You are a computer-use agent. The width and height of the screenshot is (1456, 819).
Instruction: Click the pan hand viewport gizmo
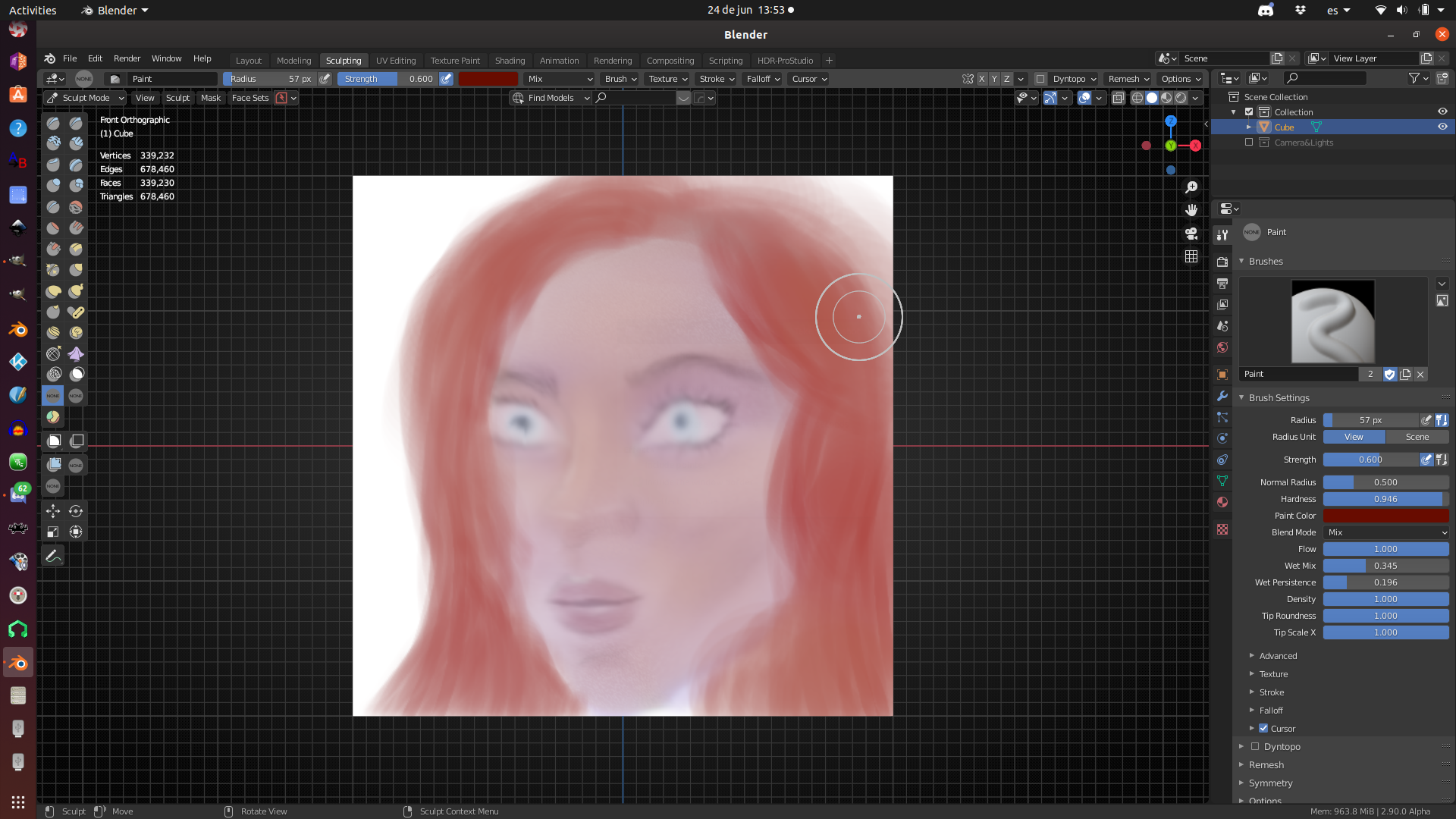(1191, 210)
